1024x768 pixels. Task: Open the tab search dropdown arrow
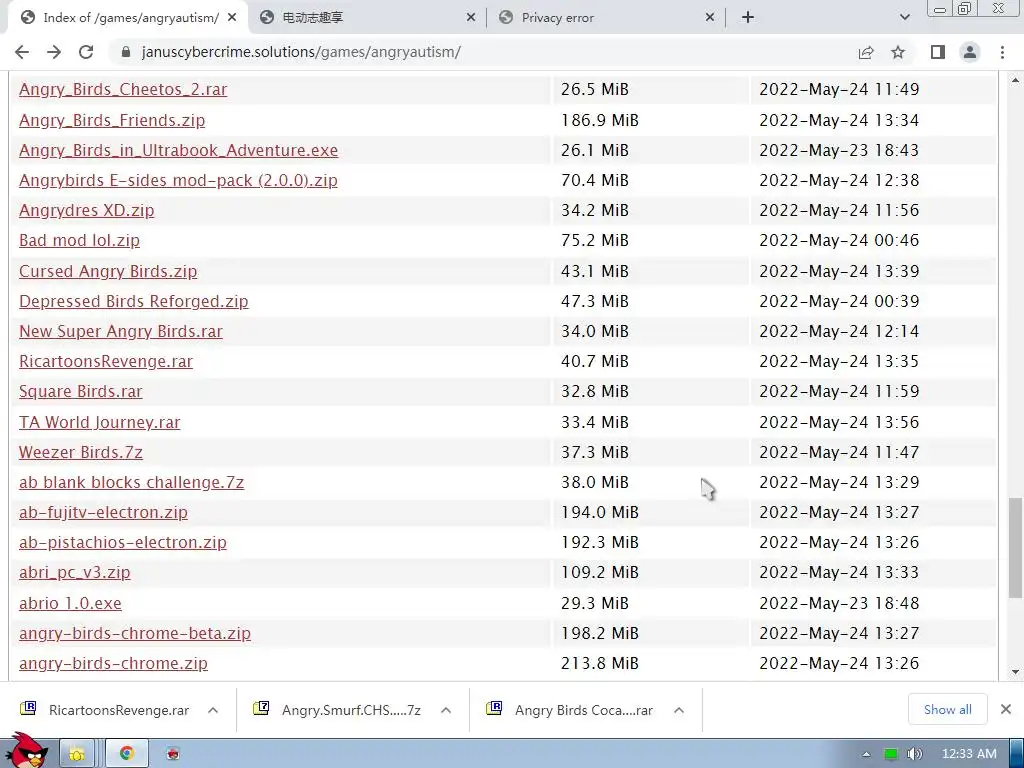pyautogui.click(x=904, y=17)
